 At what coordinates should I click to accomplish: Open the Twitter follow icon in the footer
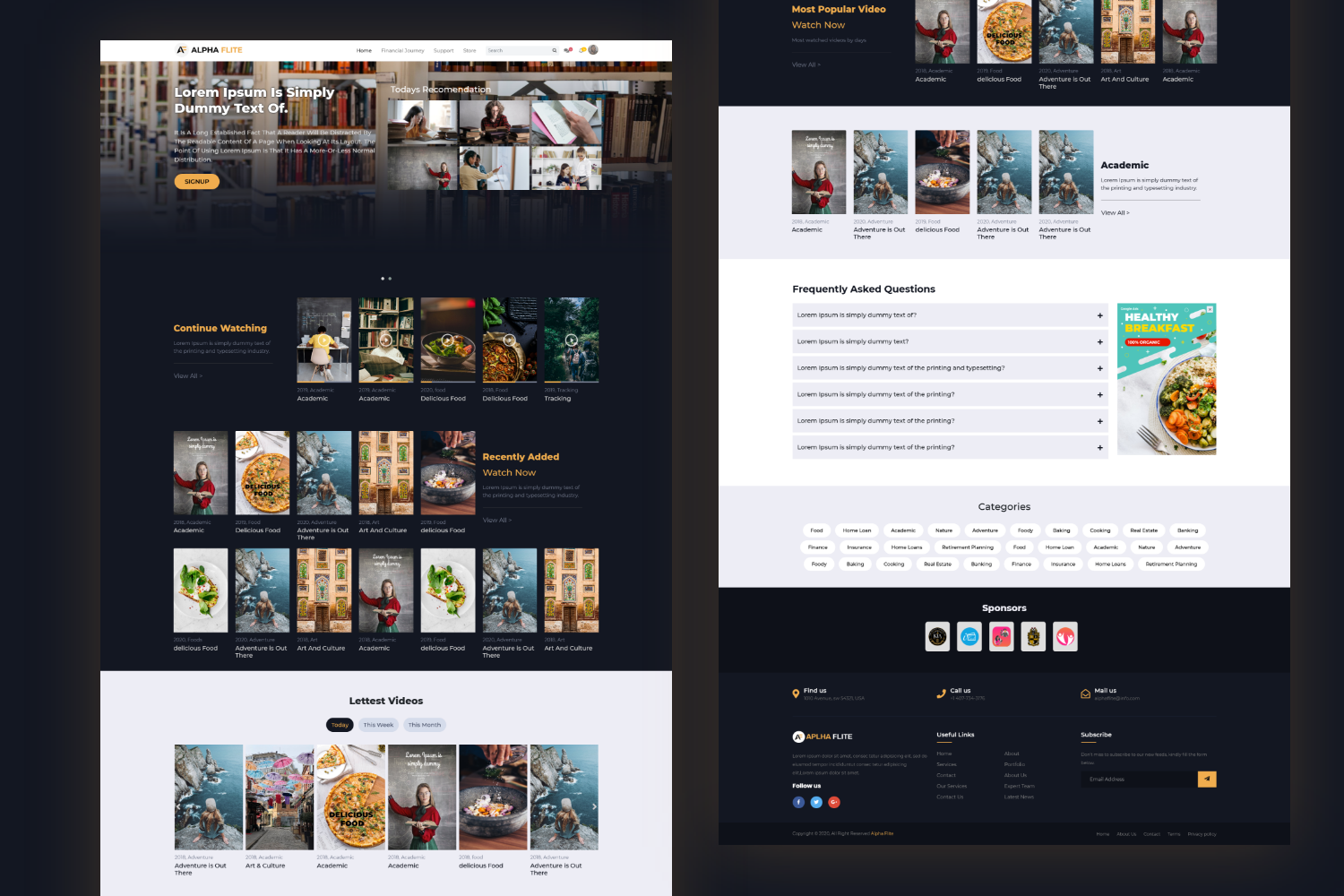[x=816, y=802]
